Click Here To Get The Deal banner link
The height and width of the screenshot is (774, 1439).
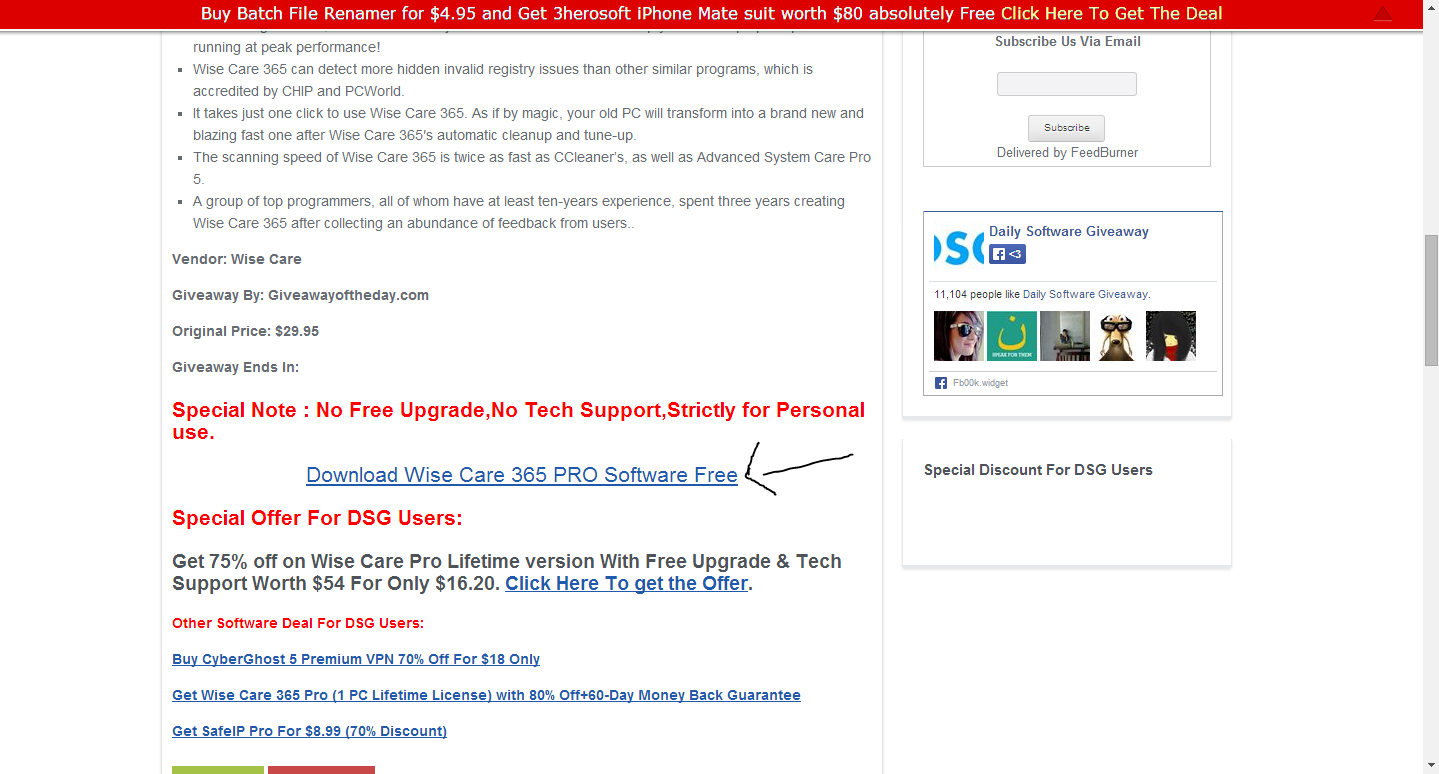(1111, 13)
